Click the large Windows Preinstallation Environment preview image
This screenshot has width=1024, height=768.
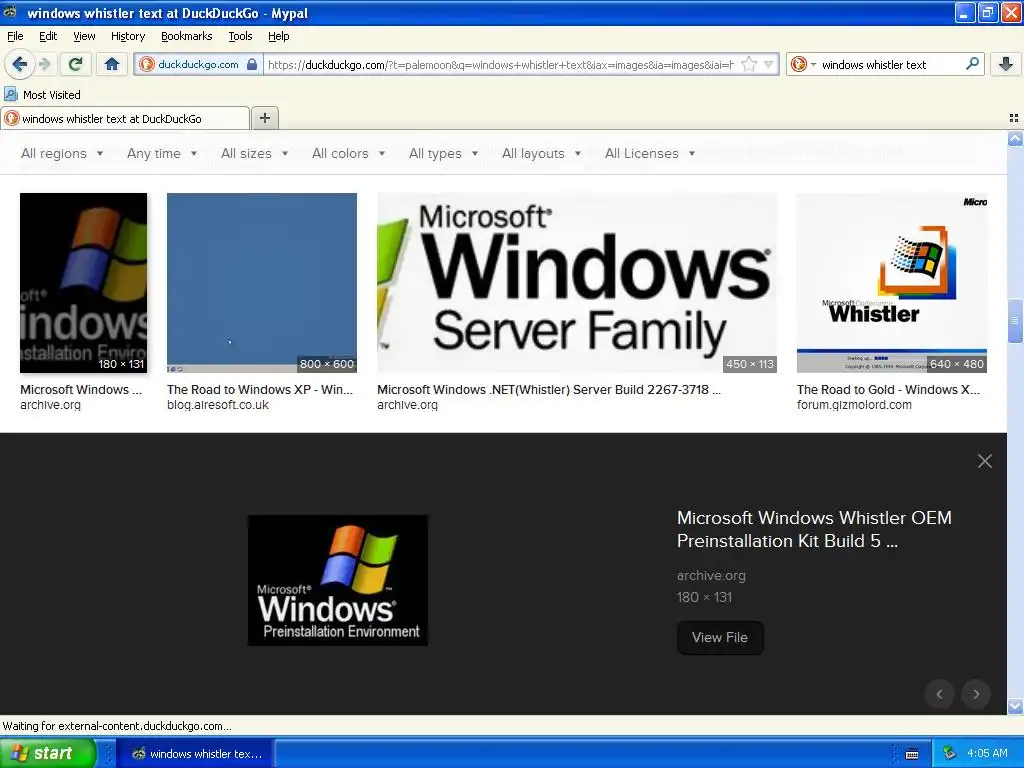pos(338,581)
